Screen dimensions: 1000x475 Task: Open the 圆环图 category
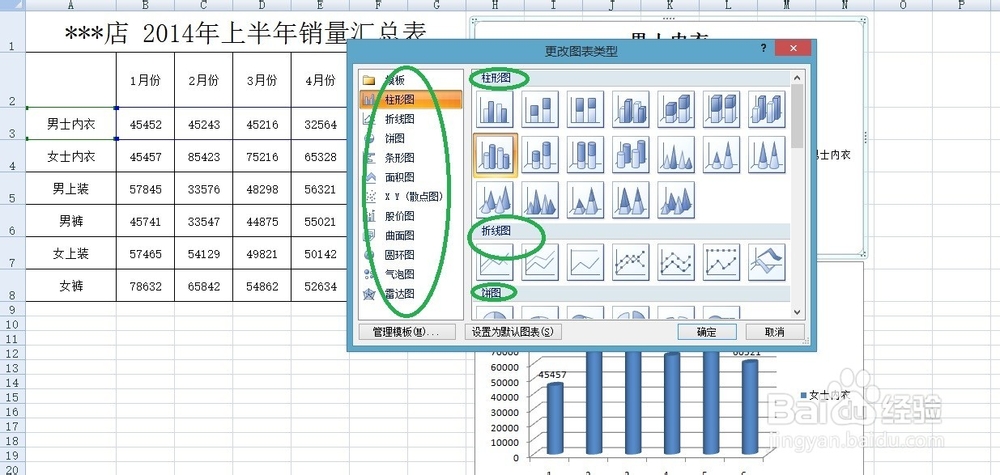(x=410, y=255)
